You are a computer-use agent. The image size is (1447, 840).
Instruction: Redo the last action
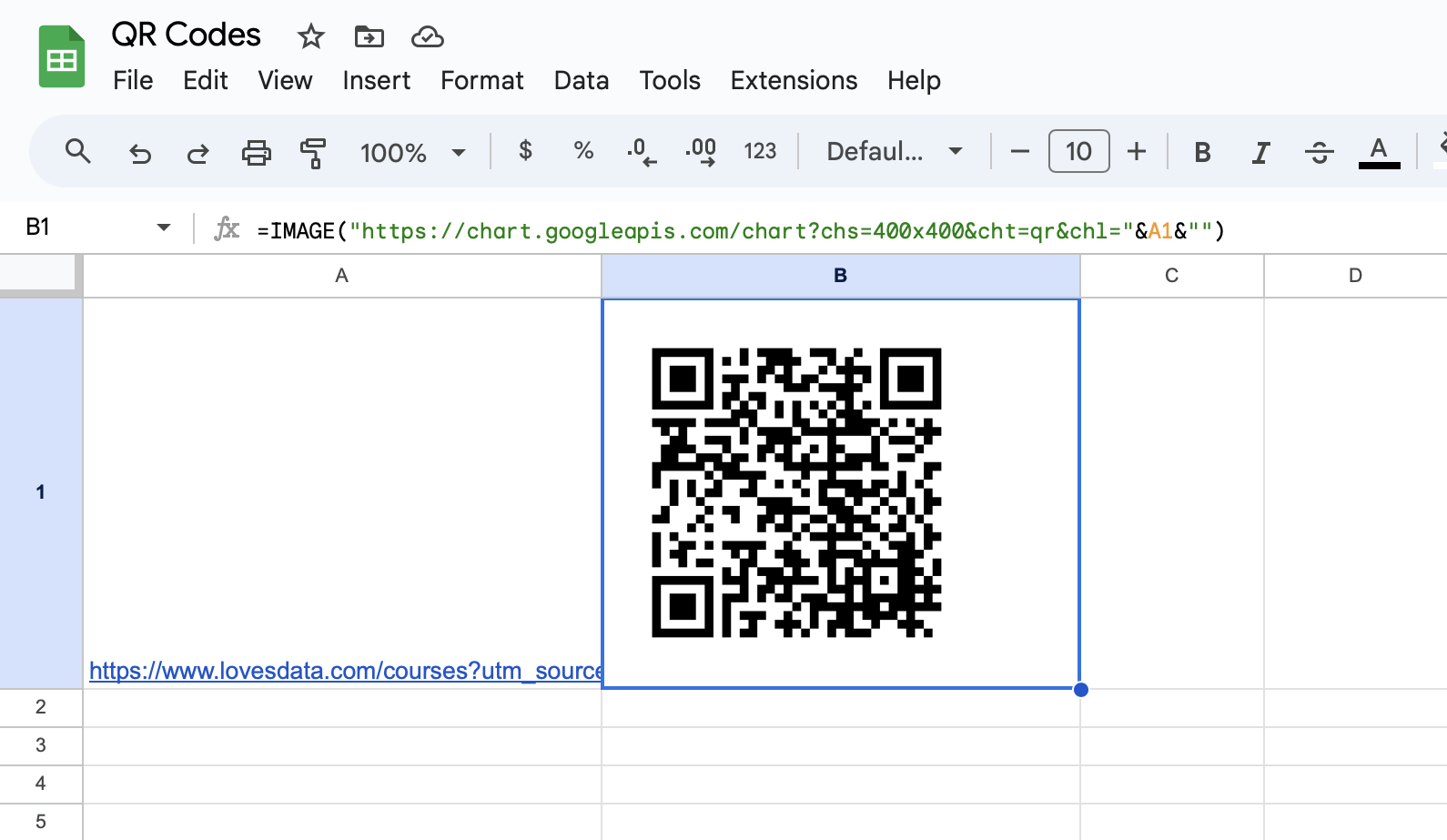click(197, 152)
